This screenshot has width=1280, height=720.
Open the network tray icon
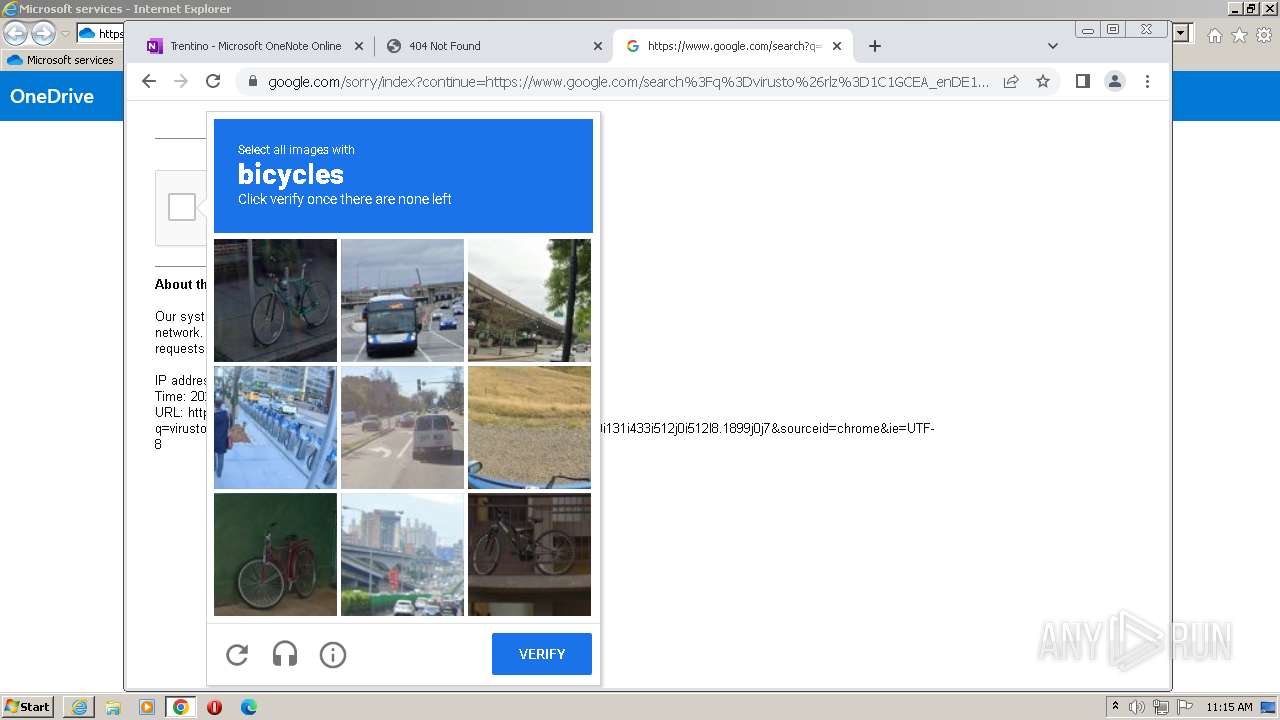(1161, 707)
